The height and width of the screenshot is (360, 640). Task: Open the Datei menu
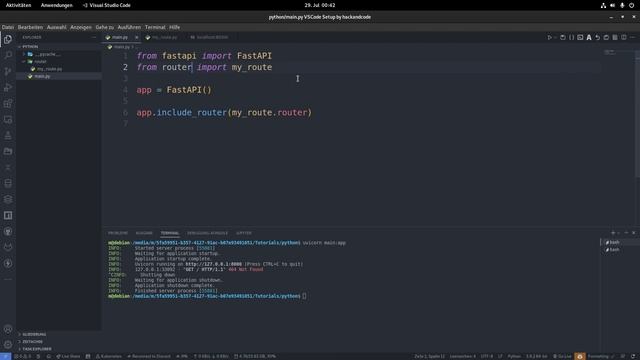[8, 27]
